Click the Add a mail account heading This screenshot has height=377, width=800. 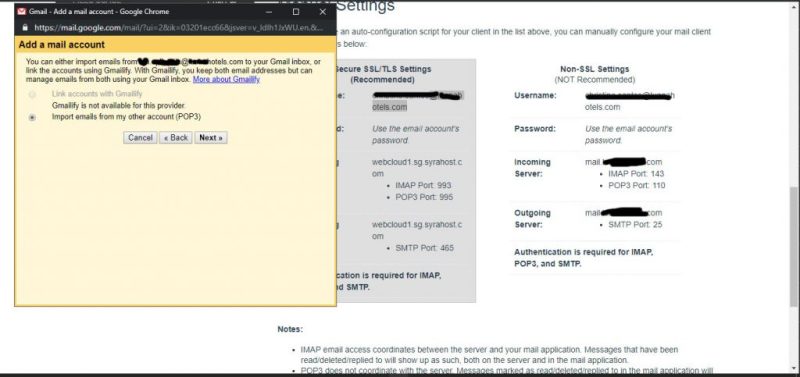pos(62,44)
